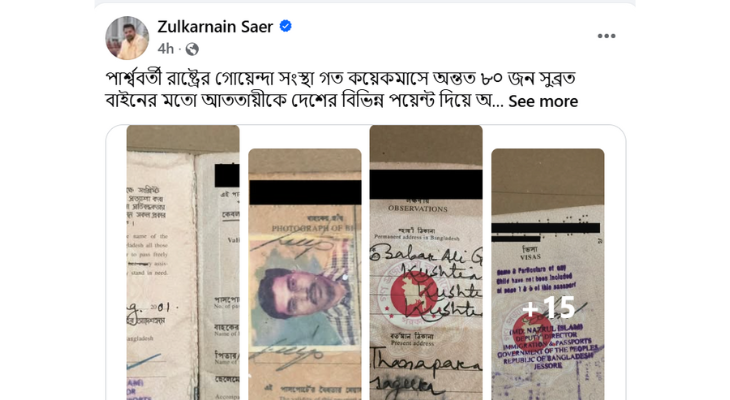This screenshot has width=730, height=400.
Task: Open the passport bearer photograph thumbnail
Action: [x=305, y=274]
